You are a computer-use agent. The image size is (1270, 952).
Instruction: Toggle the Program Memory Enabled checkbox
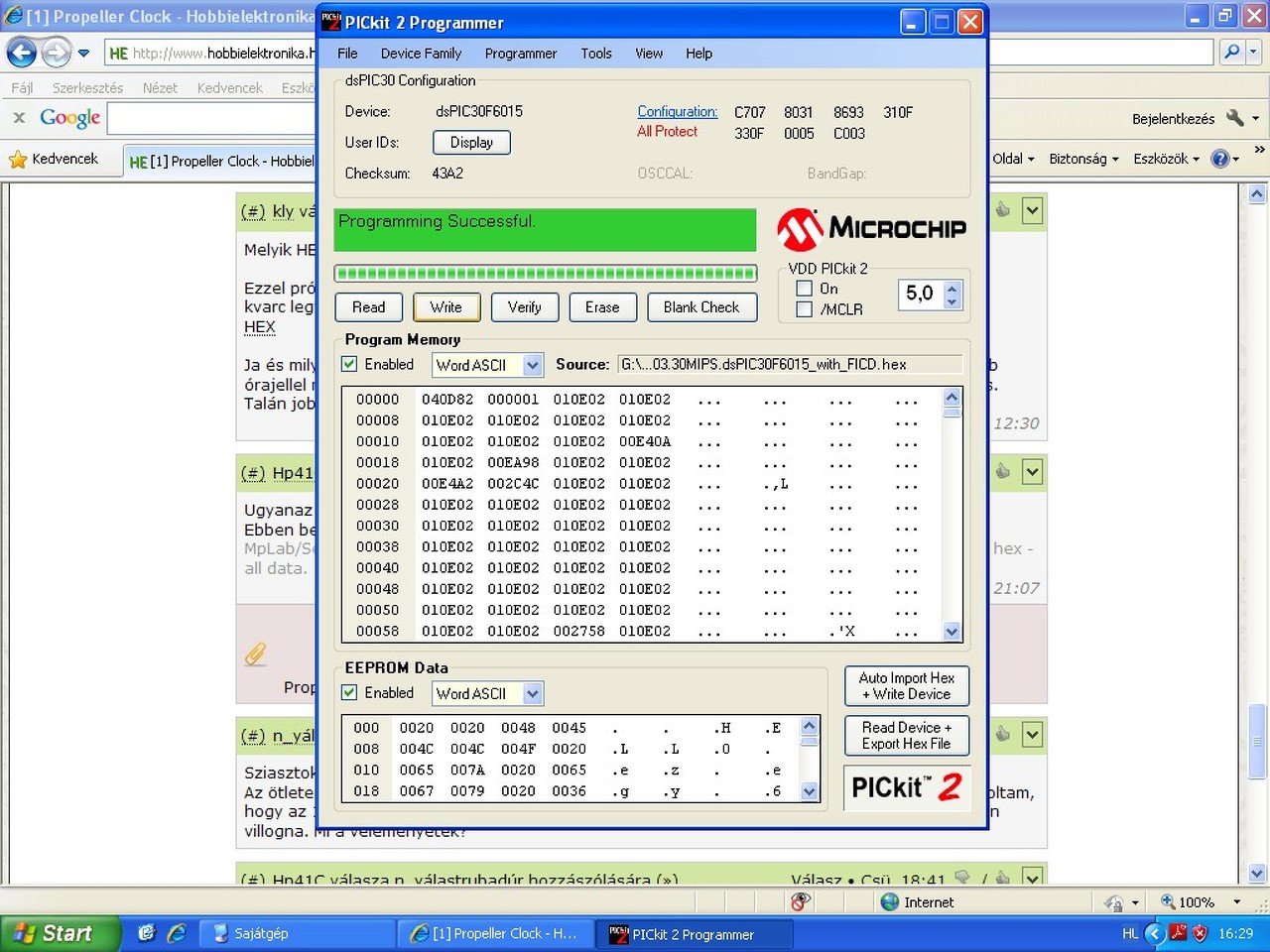pyautogui.click(x=349, y=364)
